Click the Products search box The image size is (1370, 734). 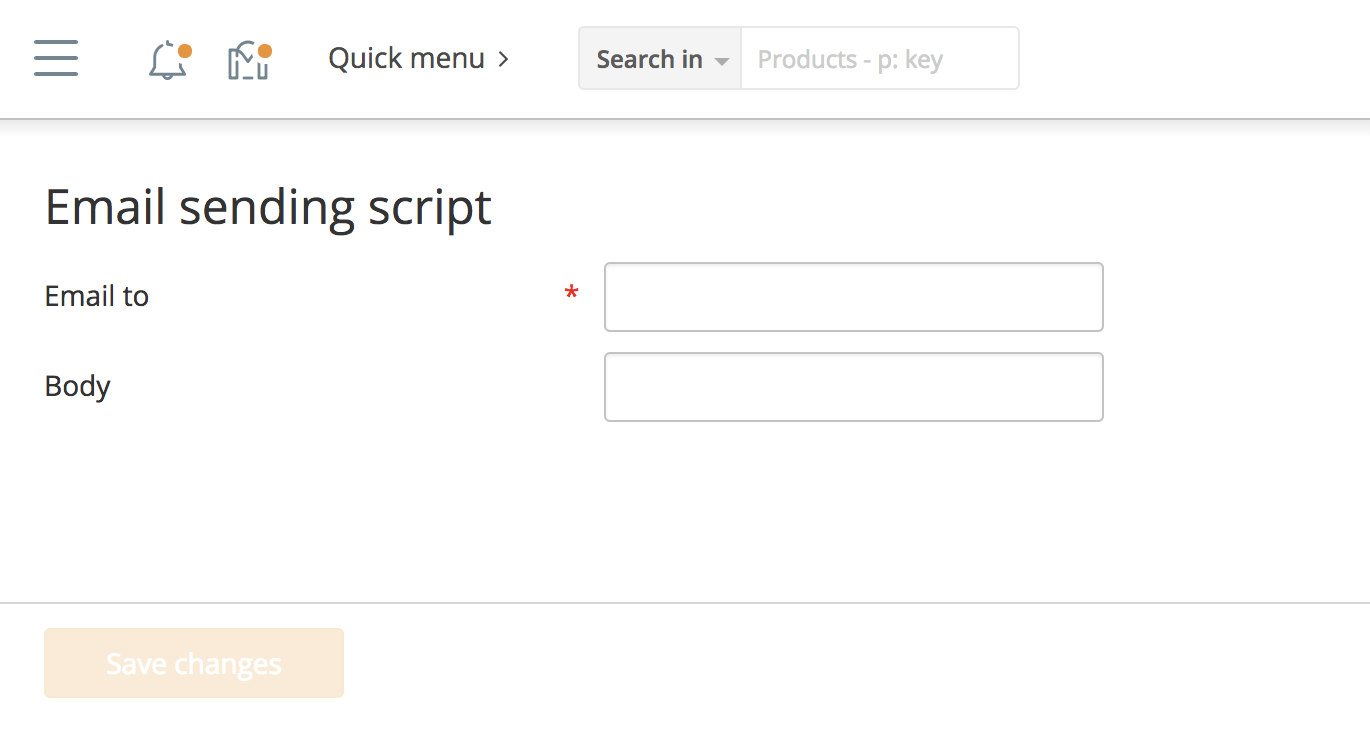click(x=879, y=58)
